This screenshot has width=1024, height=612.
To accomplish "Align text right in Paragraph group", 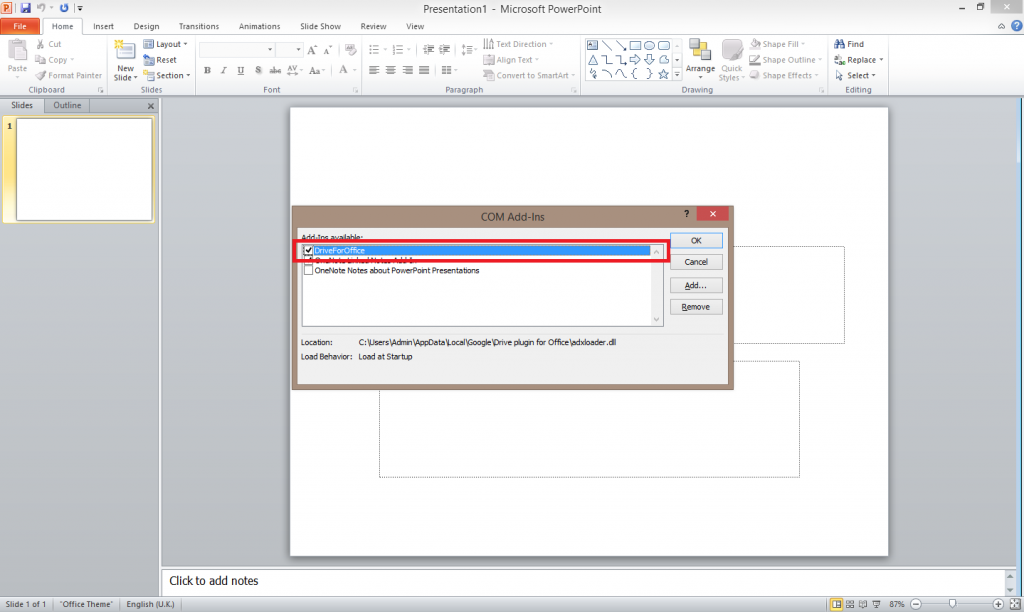I will pyautogui.click(x=408, y=70).
